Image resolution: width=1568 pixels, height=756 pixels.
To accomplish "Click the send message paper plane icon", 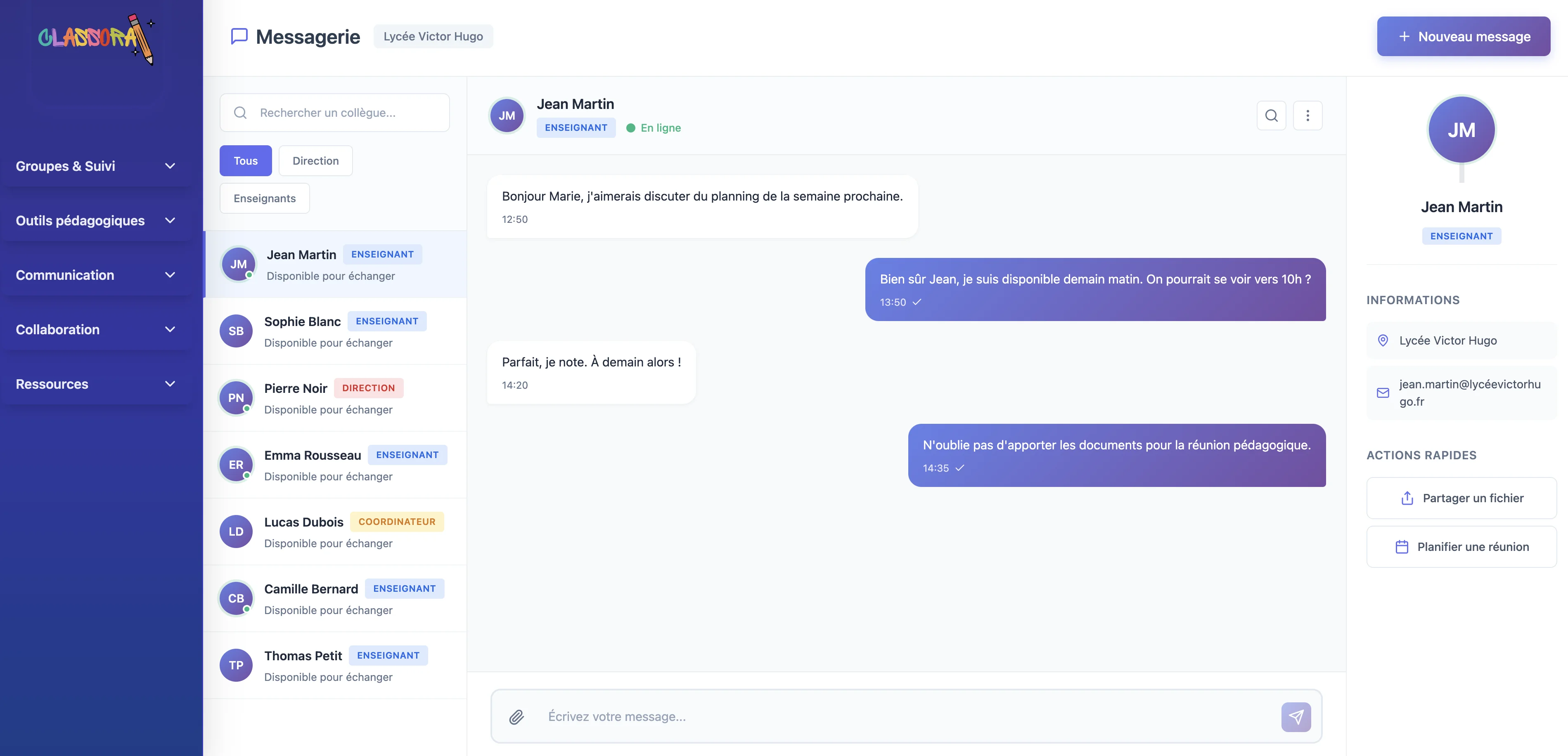I will coord(1295,717).
